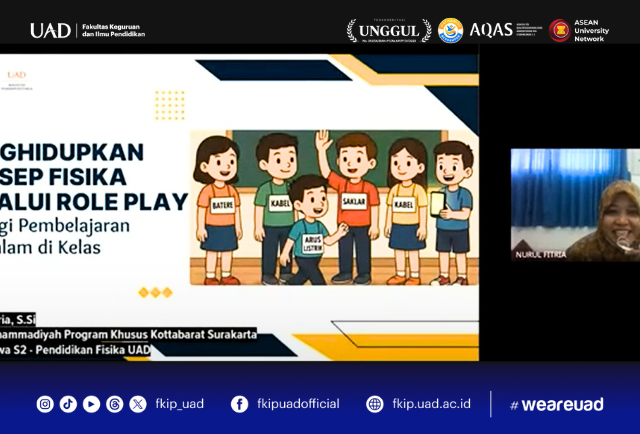Click the ASEAN University Network emblem
This screenshot has height=434, width=640.
pos(560,31)
